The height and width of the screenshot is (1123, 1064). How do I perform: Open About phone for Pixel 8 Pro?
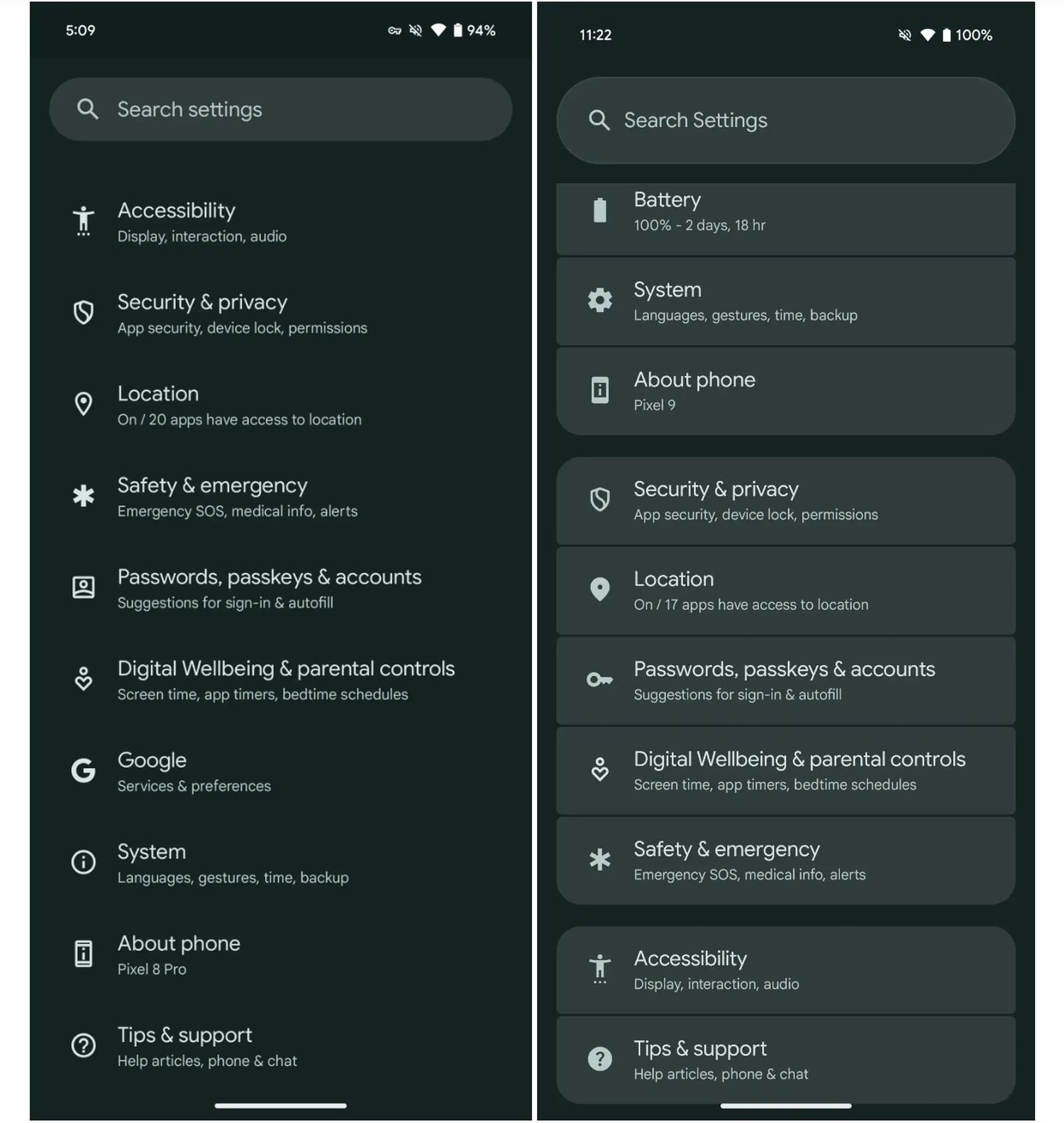(179, 954)
